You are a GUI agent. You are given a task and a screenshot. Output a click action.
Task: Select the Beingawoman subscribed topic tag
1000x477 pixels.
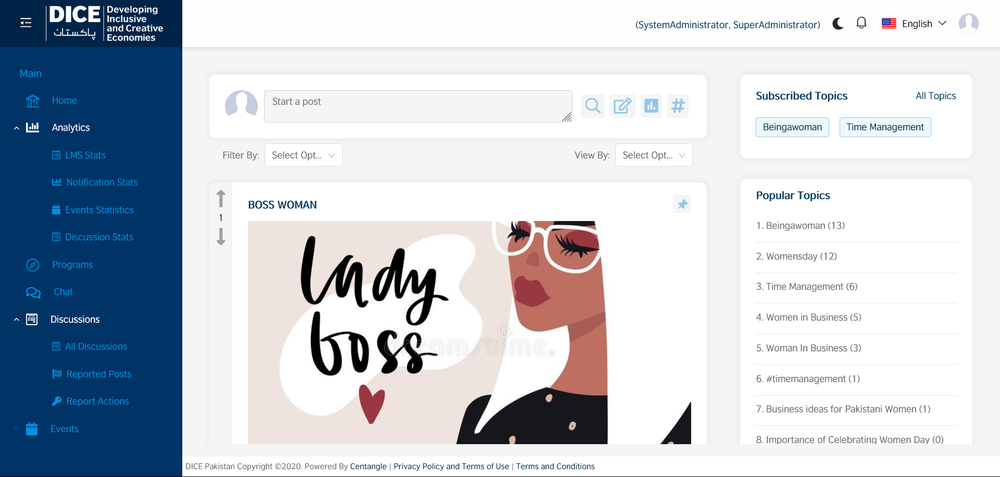[x=792, y=127]
